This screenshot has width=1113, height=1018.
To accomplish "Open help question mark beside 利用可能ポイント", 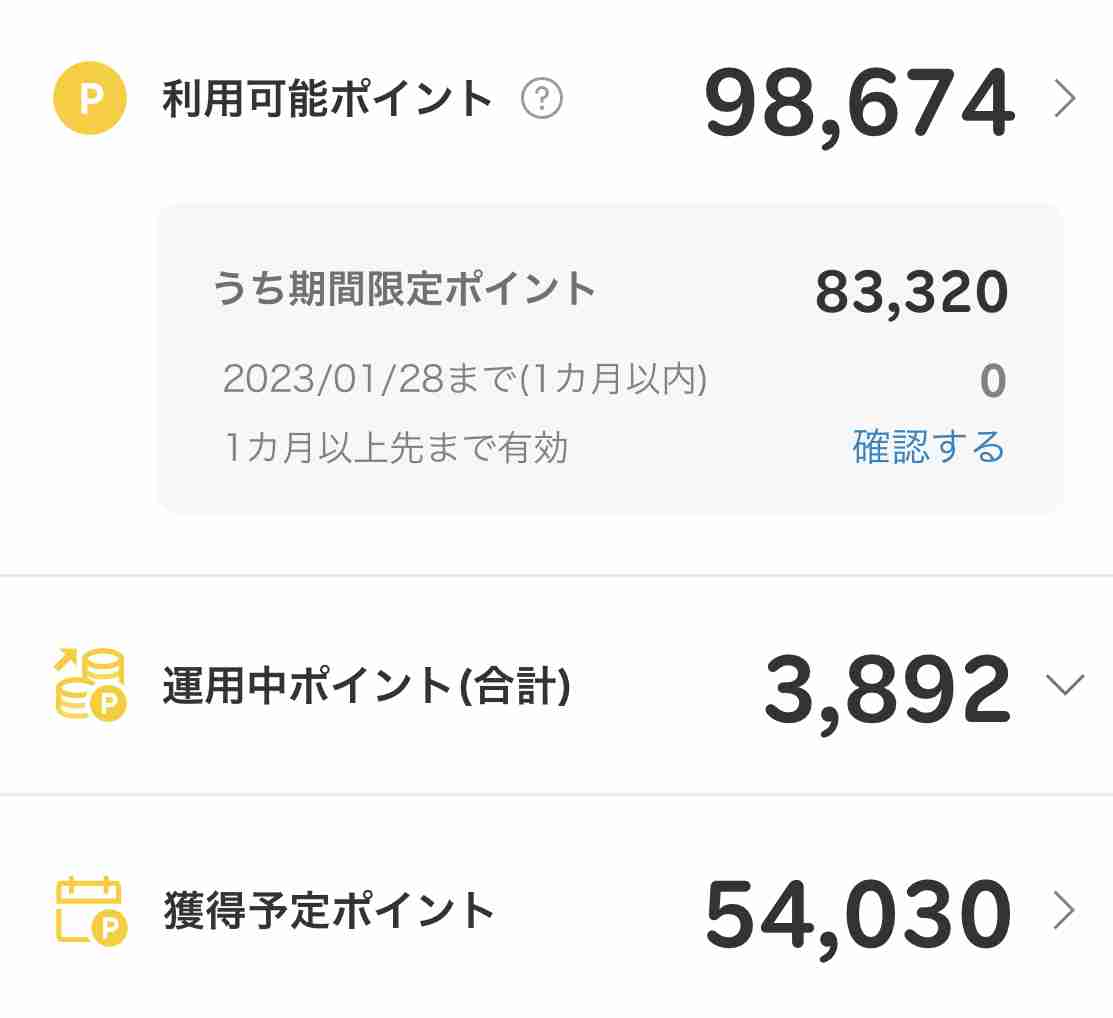I will point(542,98).
